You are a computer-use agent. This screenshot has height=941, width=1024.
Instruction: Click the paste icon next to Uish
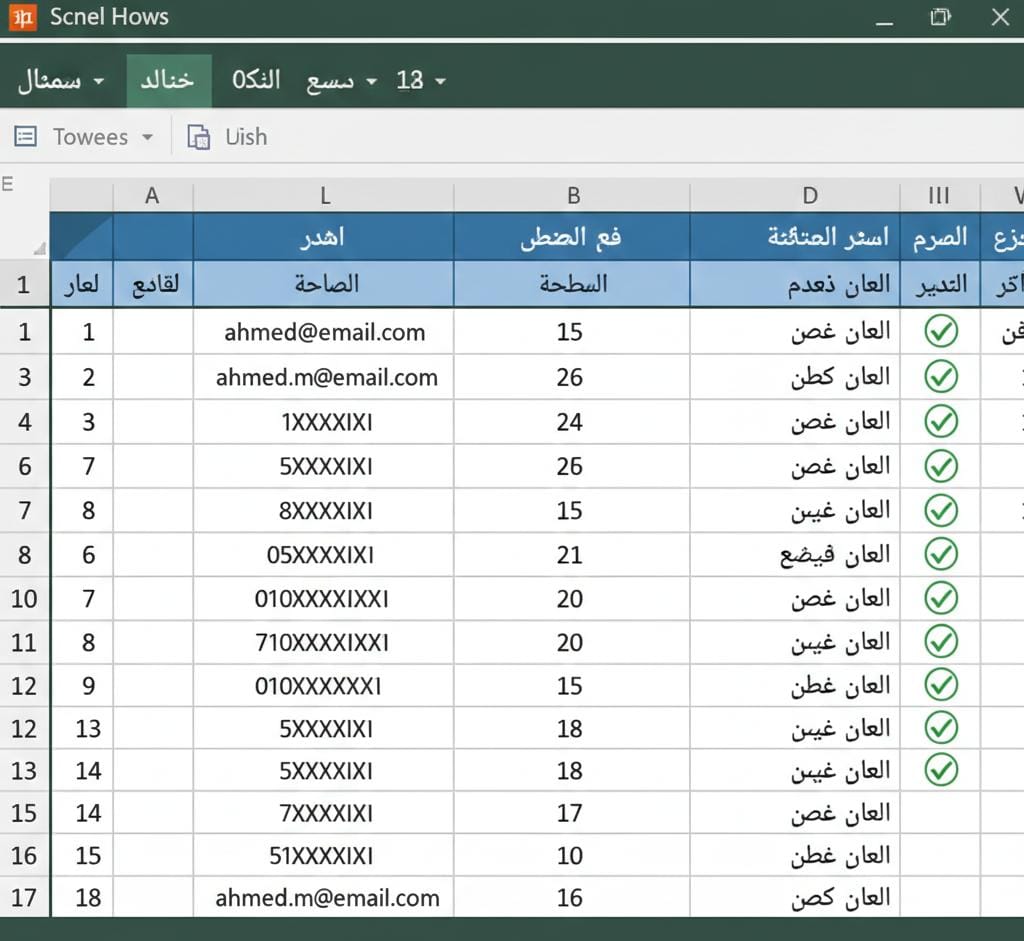[196, 137]
